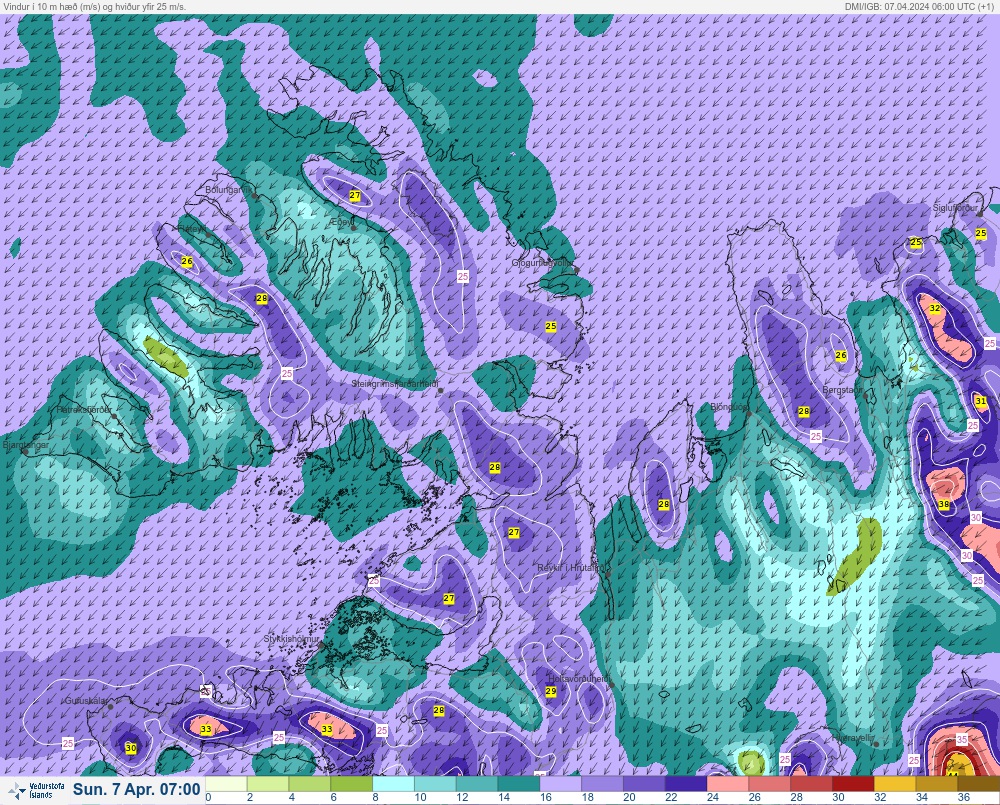1000x805 pixels.
Task: Select the Flateyri station label
Action: tap(192, 228)
